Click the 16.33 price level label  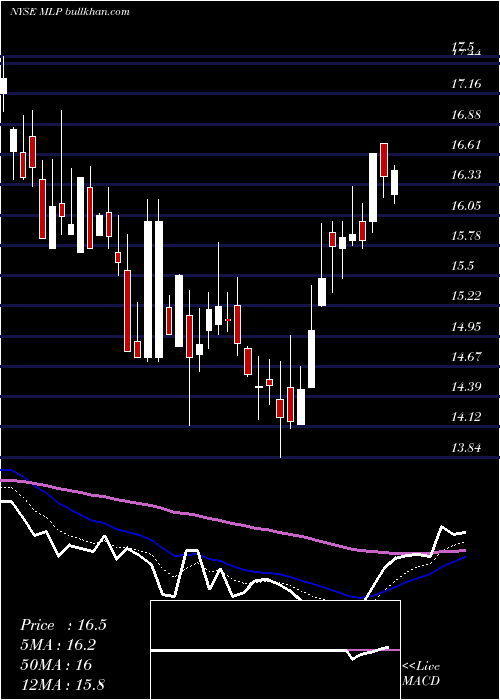466,175
